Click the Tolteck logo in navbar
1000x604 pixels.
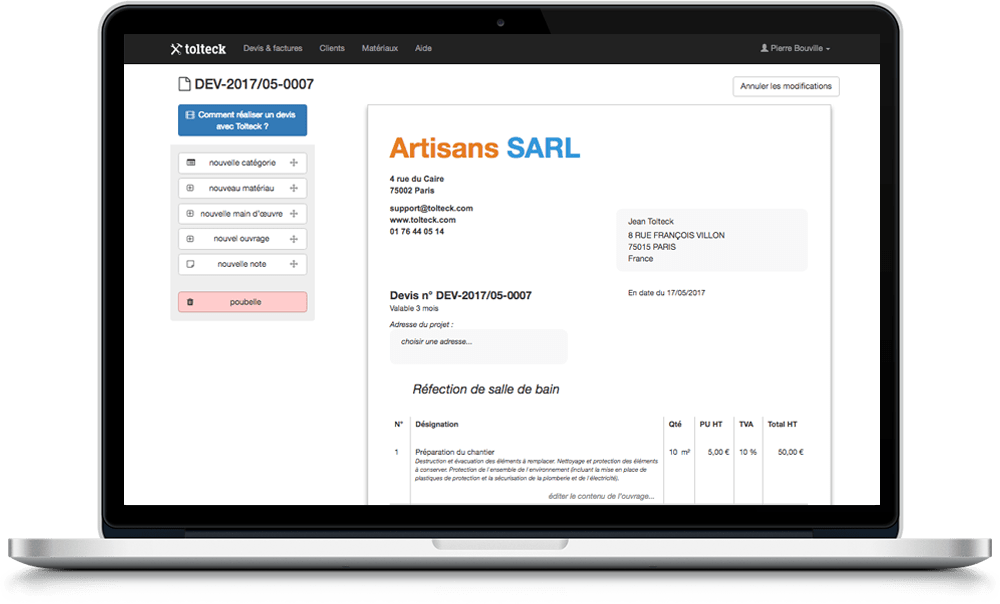pyautogui.click(x=198, y=48)
